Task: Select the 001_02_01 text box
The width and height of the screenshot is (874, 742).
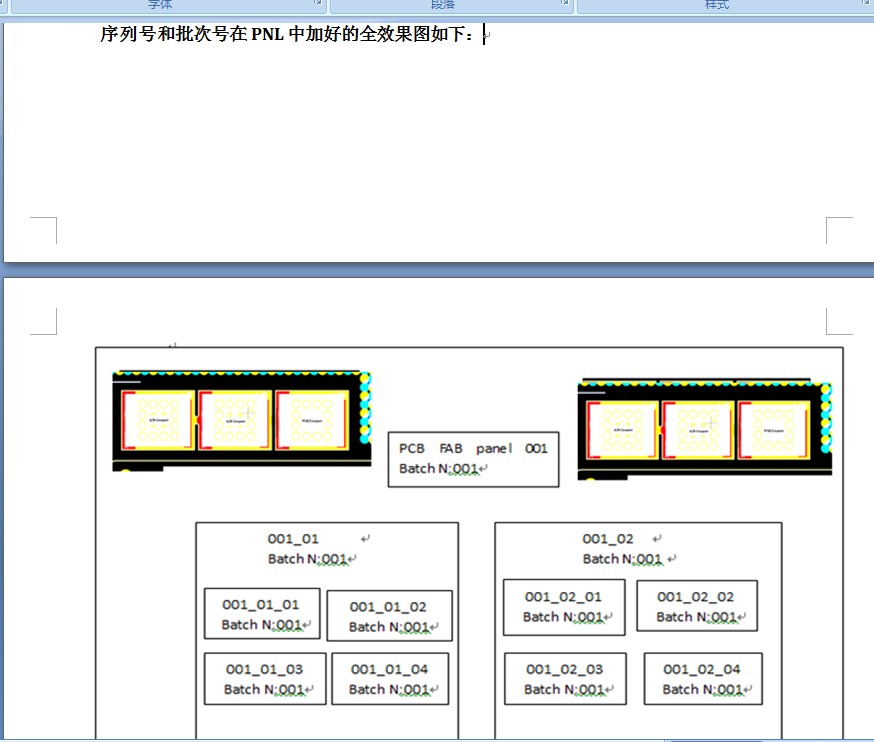Action: [564, 607]
